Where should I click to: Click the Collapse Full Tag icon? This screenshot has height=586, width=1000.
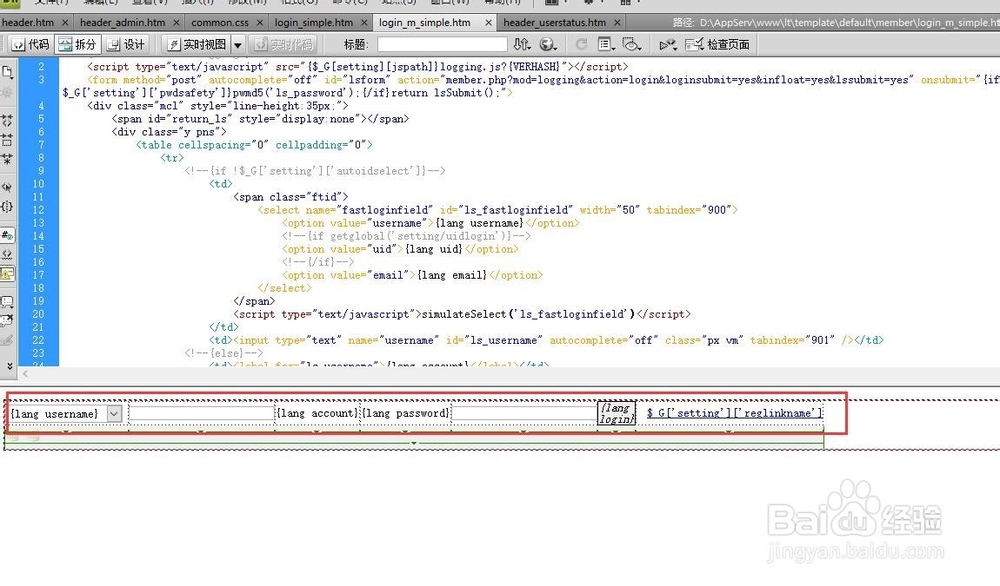pyautogui.click(x=7, y=120)
